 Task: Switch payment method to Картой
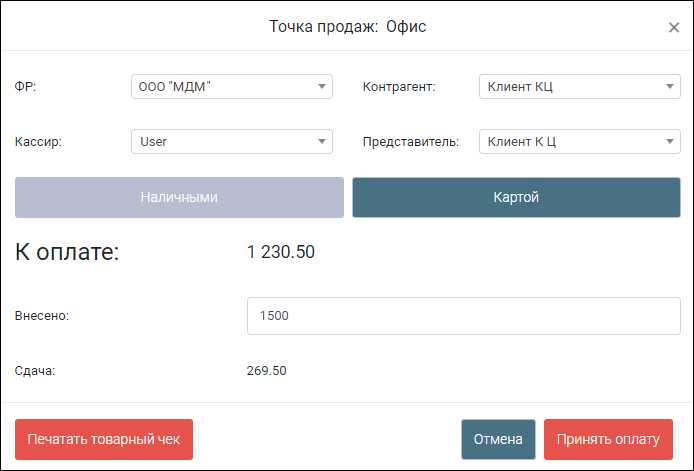pyautogui.click(x=517, y=197)
